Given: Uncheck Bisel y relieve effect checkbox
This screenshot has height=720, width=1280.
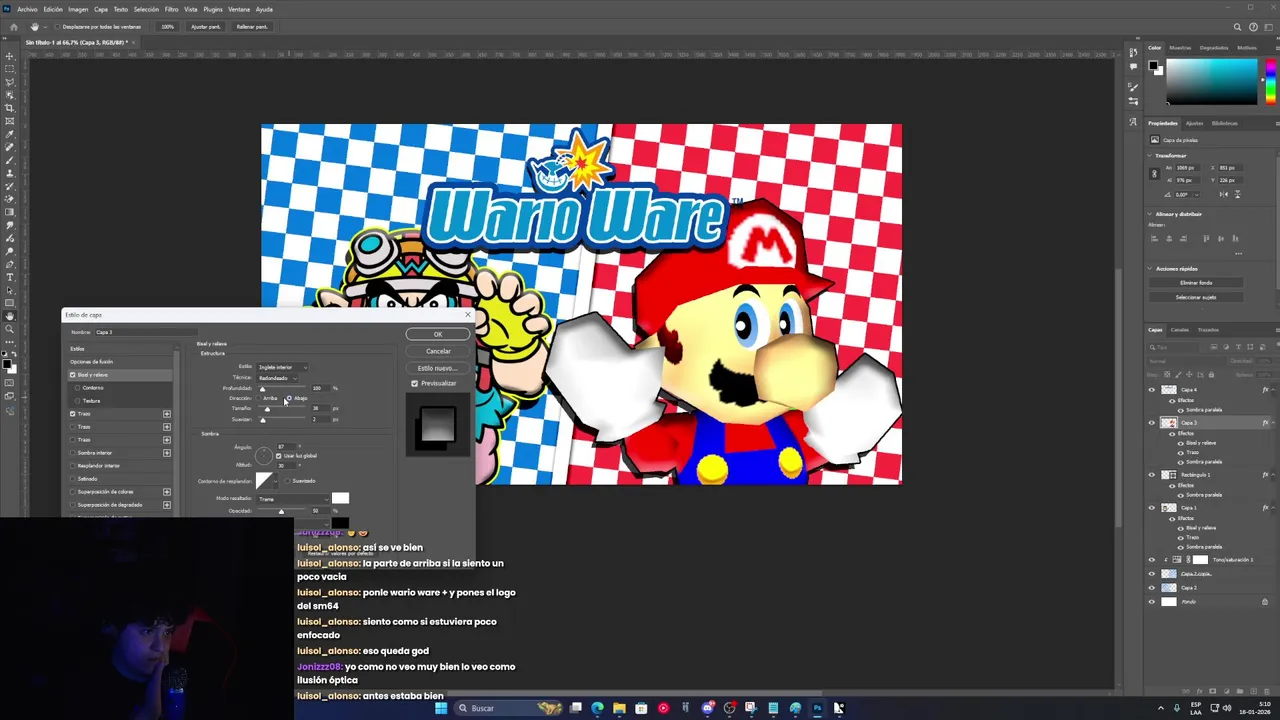Looking at the screenshot, I should tap(73, 375).
